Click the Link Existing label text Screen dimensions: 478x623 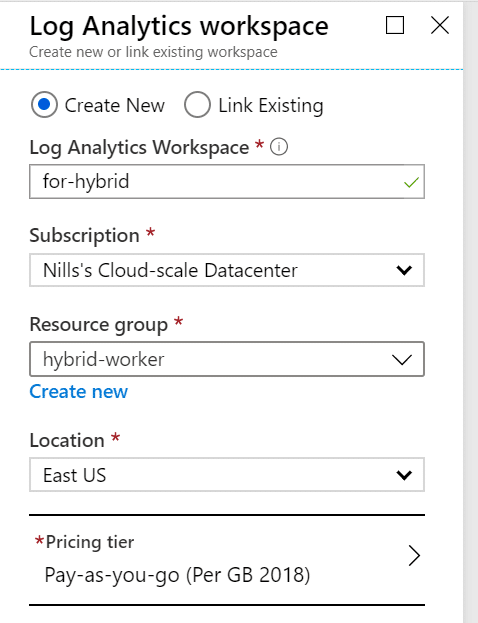271,106
